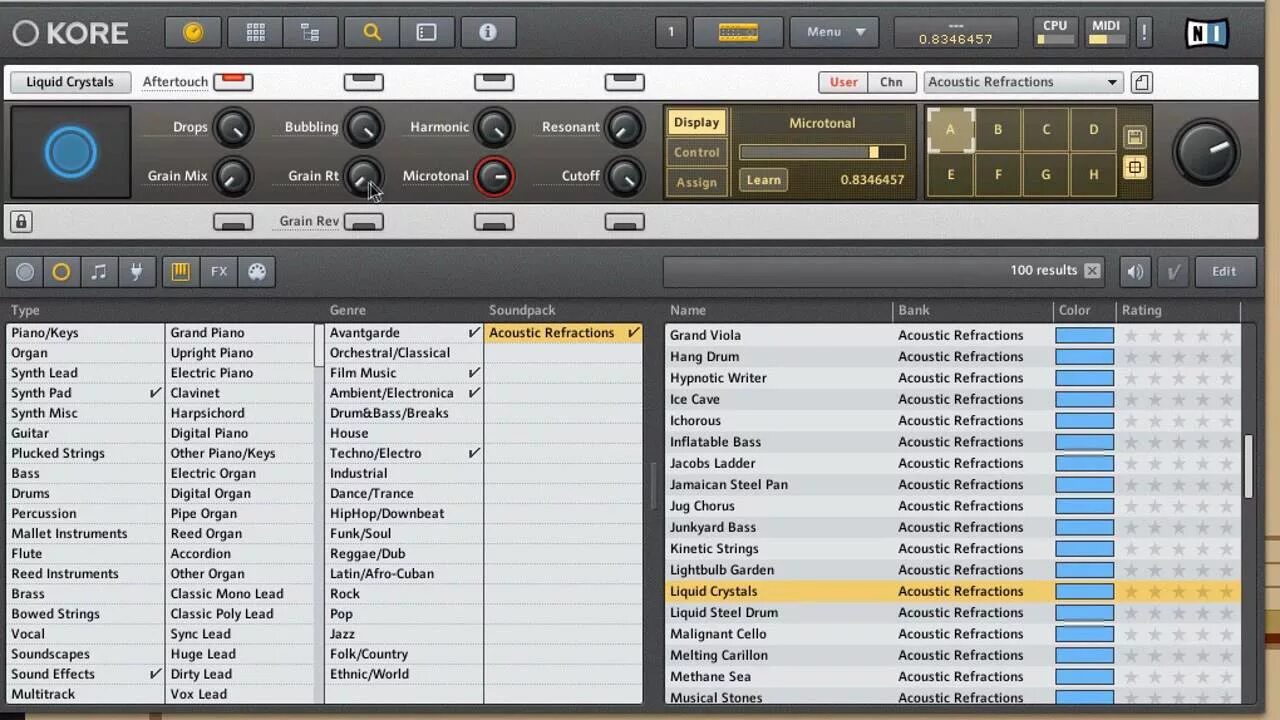Uncheck the Avantgarde genre
The height and width of the screenshot is (720, 1280).
pos(404,333)
